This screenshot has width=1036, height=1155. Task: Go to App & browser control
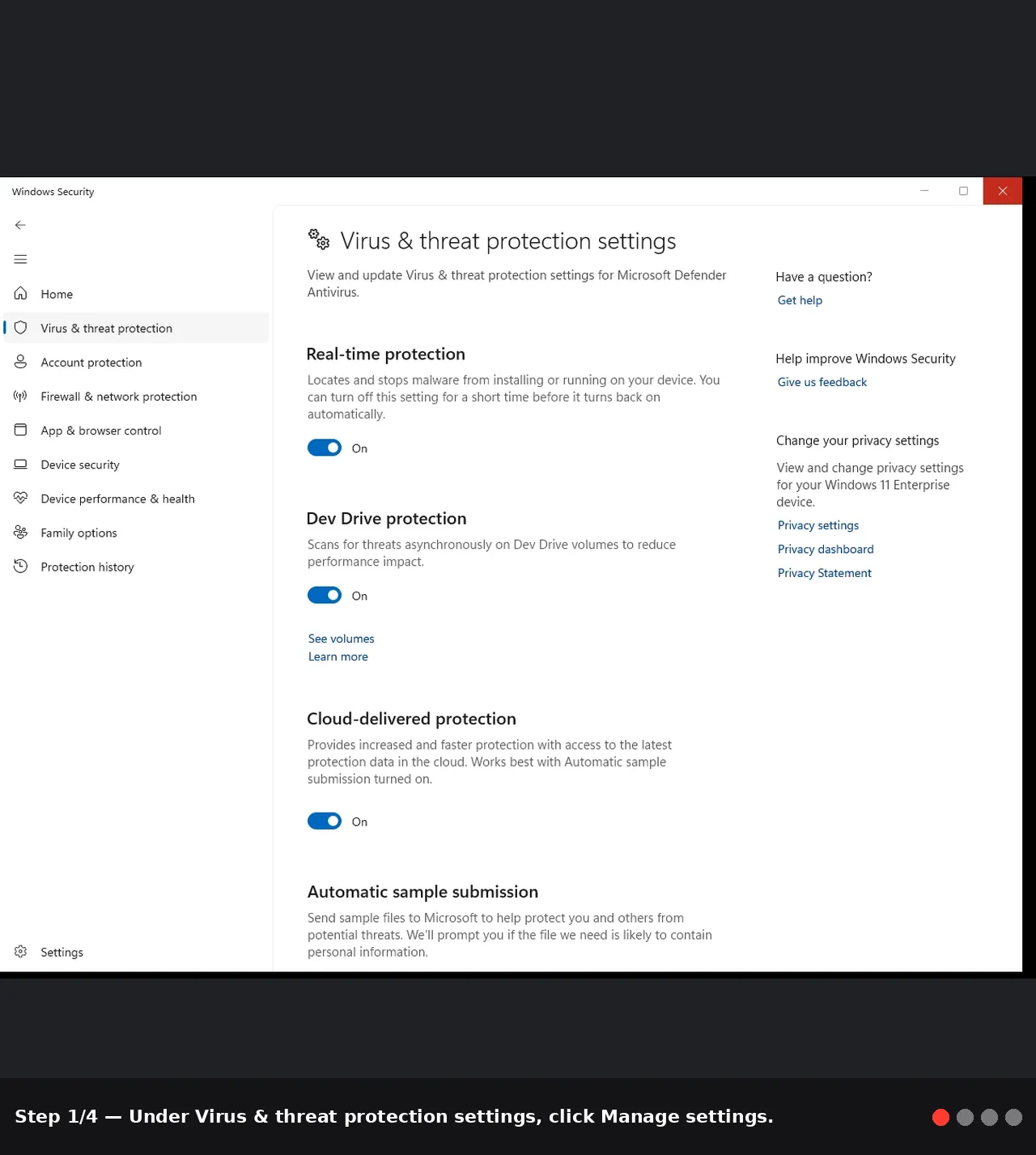click(136, 430)
